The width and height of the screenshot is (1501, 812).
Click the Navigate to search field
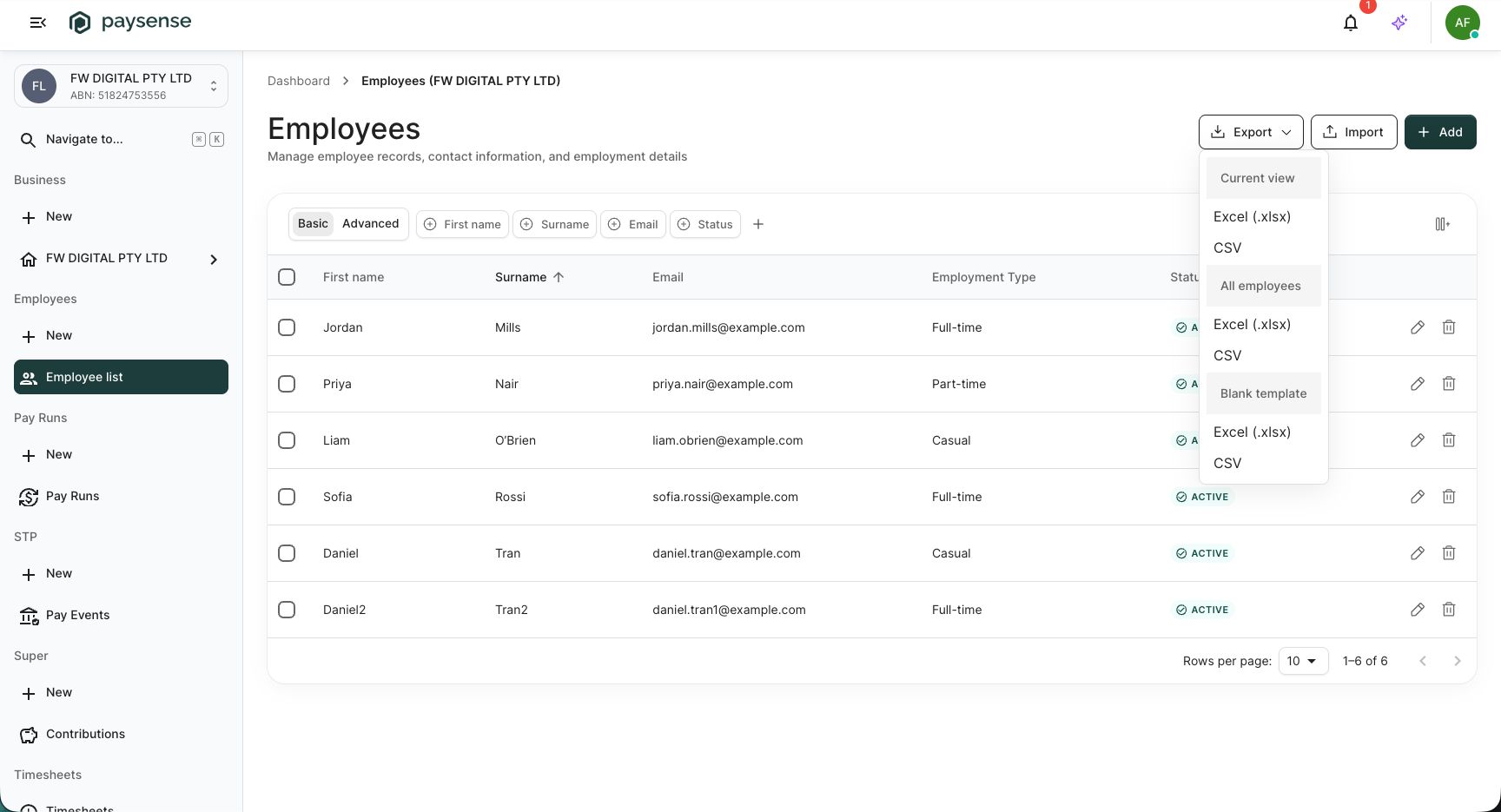coord(121,140)
